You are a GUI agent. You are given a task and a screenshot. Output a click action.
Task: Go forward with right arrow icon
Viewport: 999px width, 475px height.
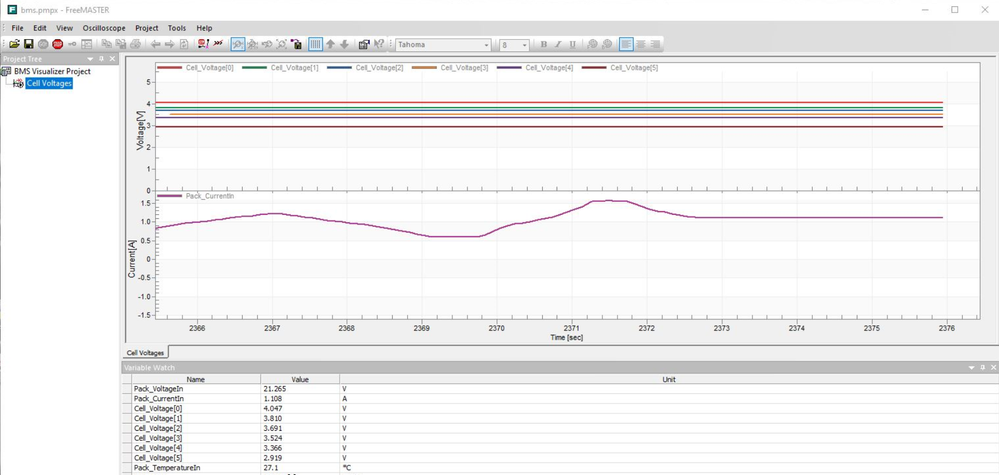click(169, 45)
